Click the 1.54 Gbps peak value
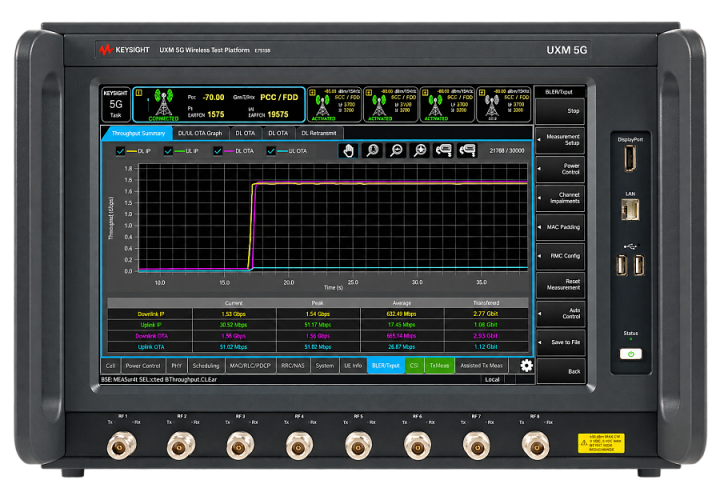 click(317, 314)
